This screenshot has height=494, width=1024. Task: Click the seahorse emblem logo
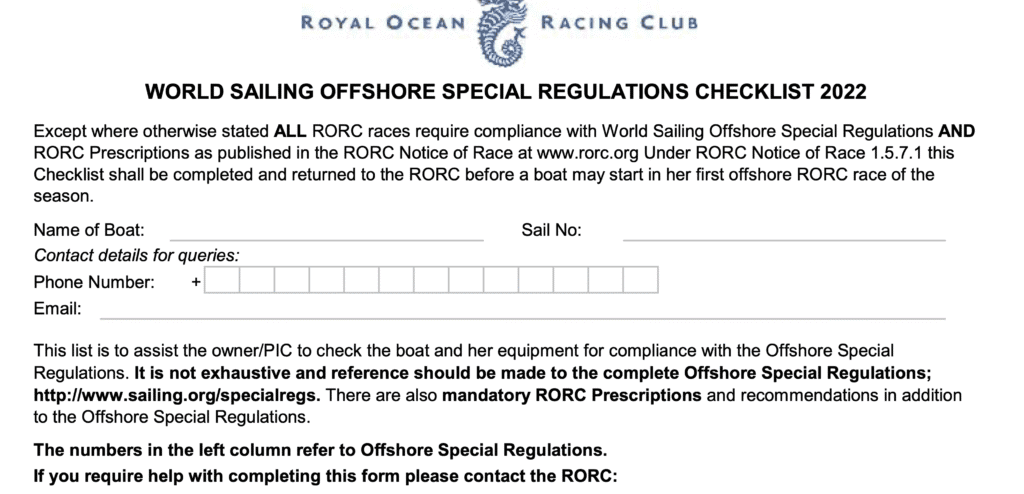tap(503, 33)
